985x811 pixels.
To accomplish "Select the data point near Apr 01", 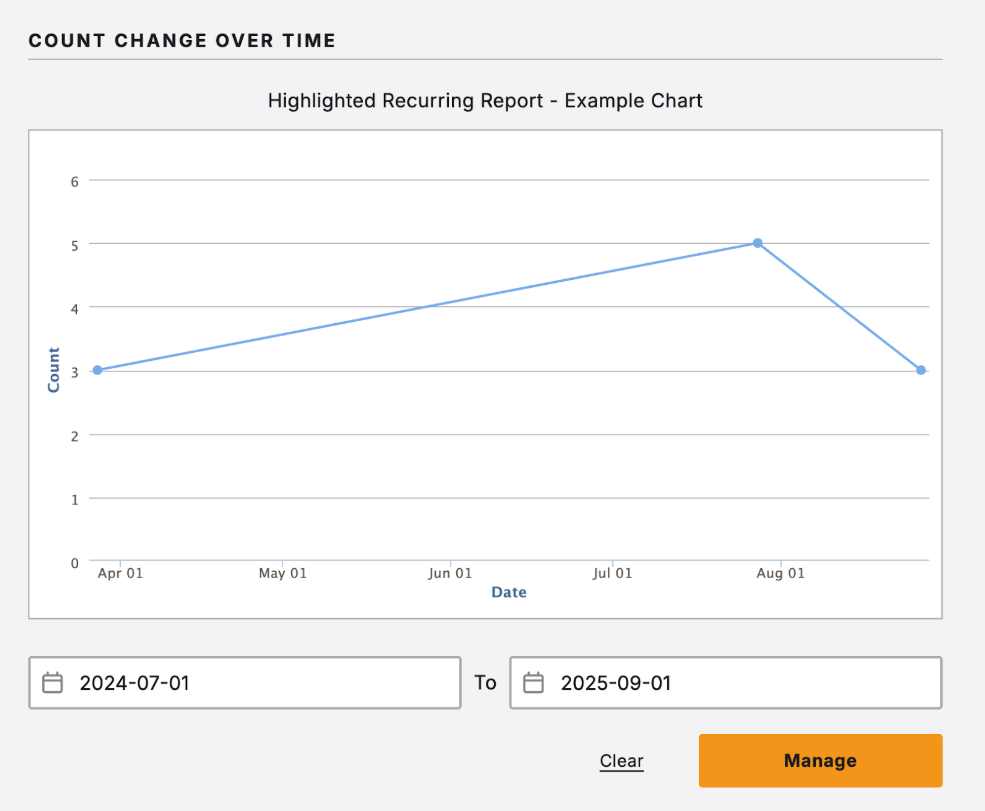I will [97, 370].
